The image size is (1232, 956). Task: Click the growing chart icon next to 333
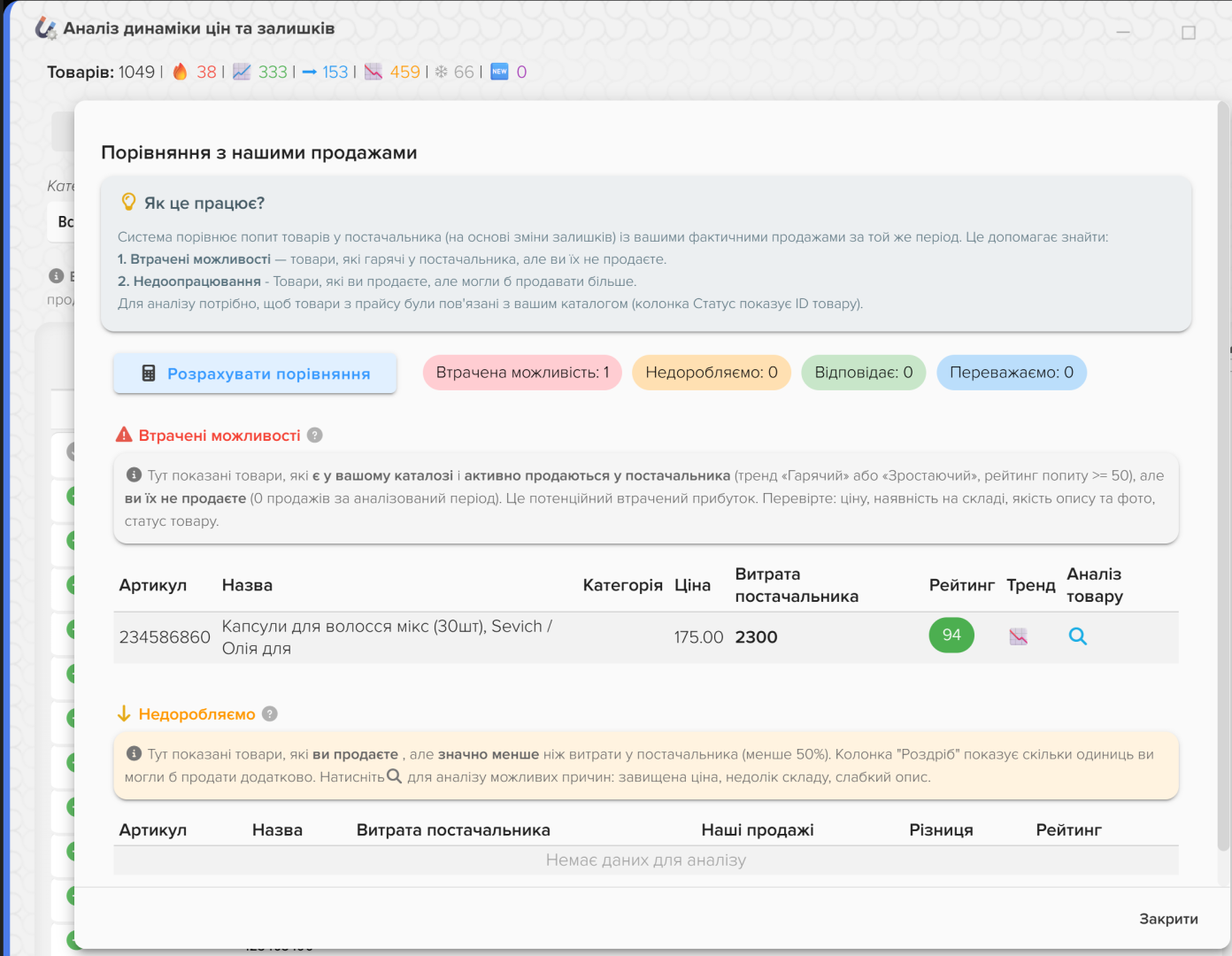click(x=242, y=72)
